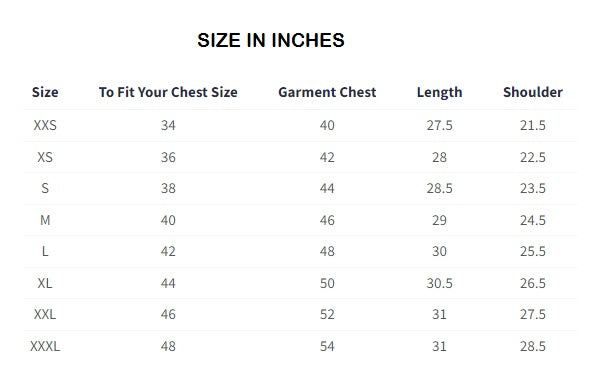Click length value 30.5
Viewport: 589px width, 374px height.
[439, 283]
